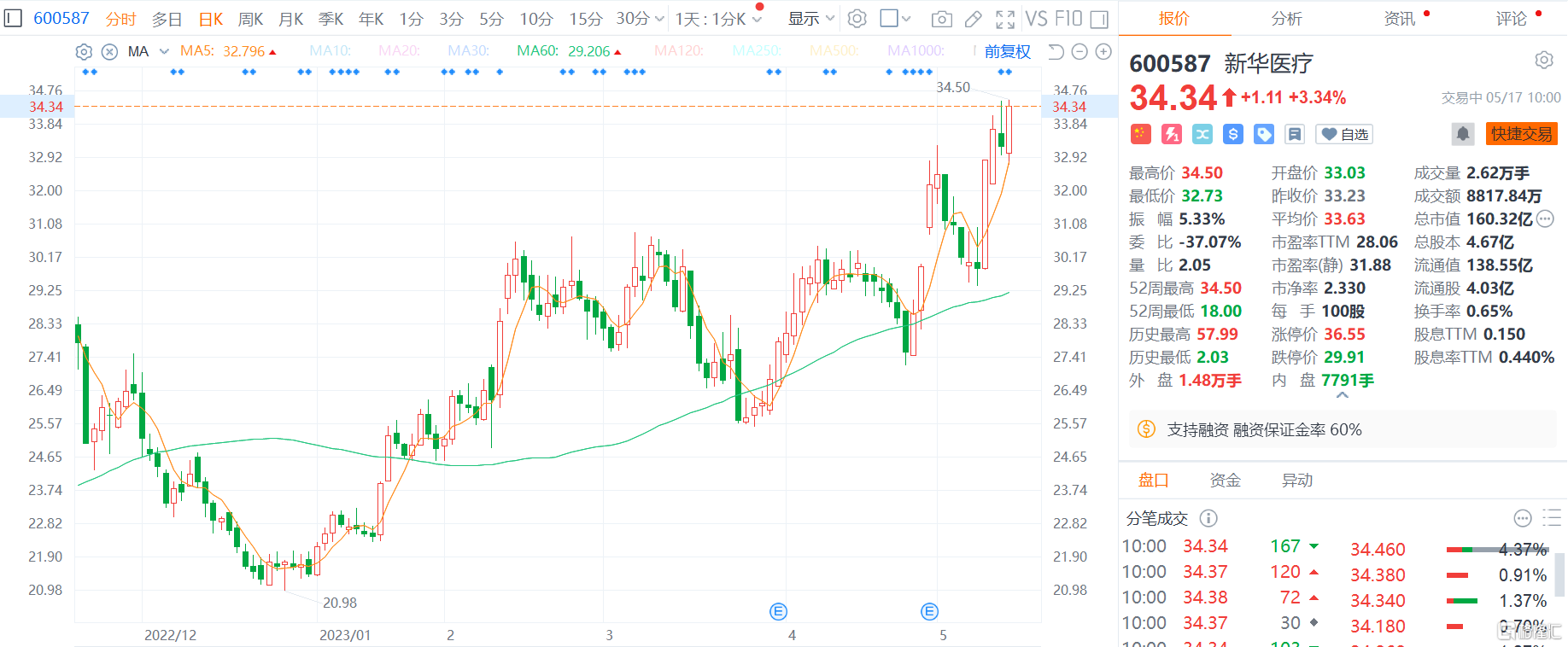Toggle MA10 moving average line
Image resolution: width=1568 pixels, height=647 pixels.
[x=331, y=51]
